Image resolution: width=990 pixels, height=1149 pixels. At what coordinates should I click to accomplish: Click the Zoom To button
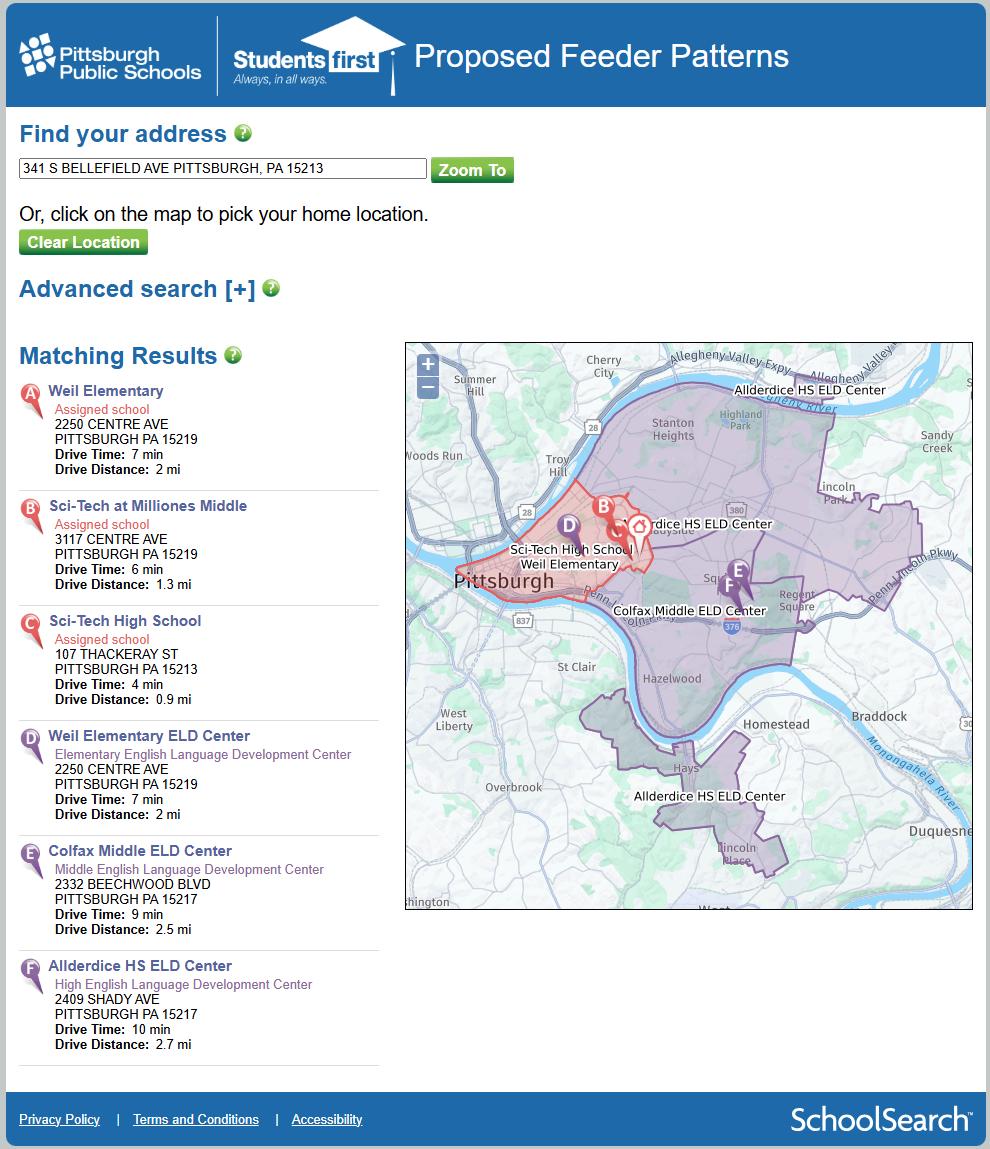[472, 170]
